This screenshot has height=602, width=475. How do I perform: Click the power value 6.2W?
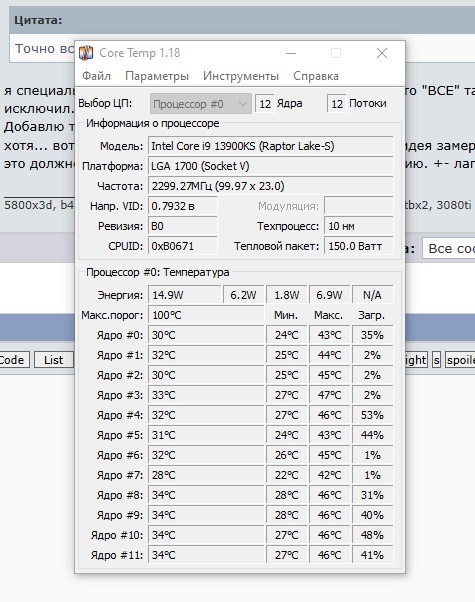tap(243, 295)
